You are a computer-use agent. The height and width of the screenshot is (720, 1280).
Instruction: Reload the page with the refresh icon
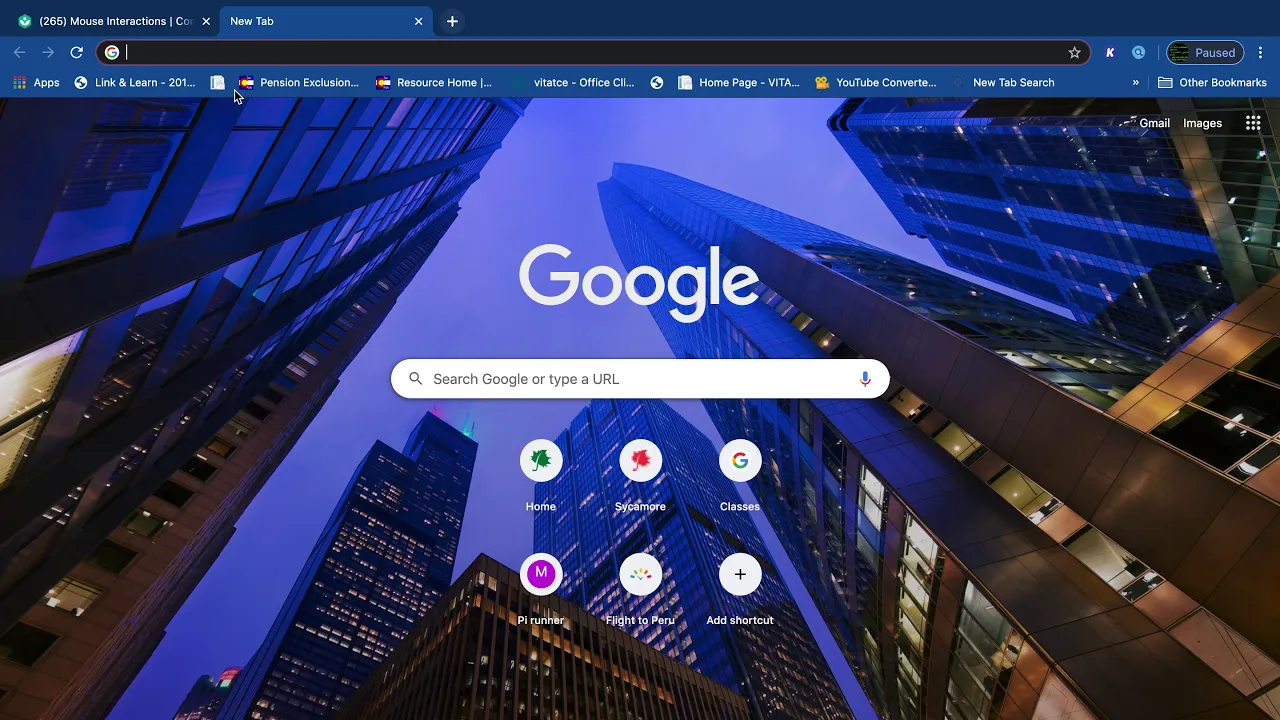tap(76, 52)
